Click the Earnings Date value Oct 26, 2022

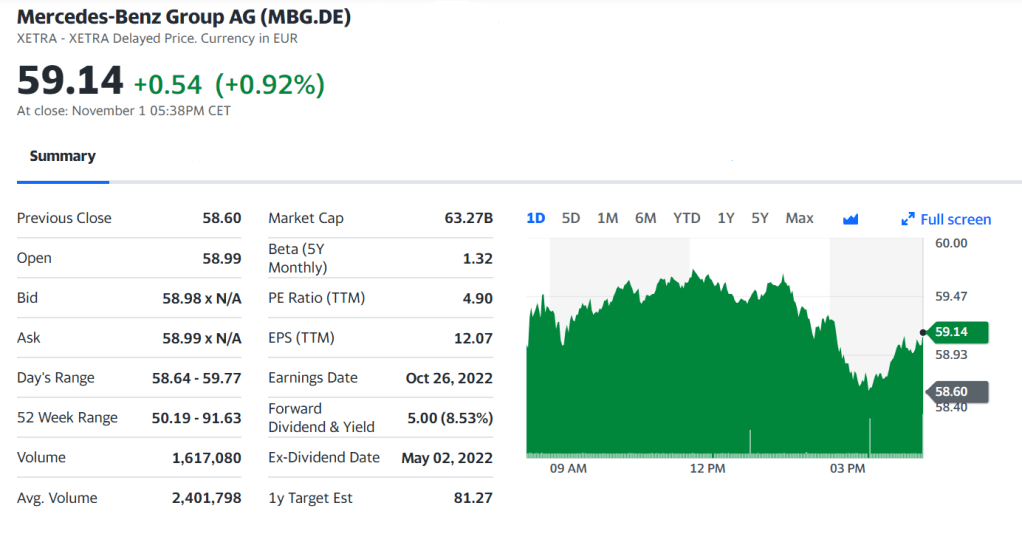[x=449, y=378]
